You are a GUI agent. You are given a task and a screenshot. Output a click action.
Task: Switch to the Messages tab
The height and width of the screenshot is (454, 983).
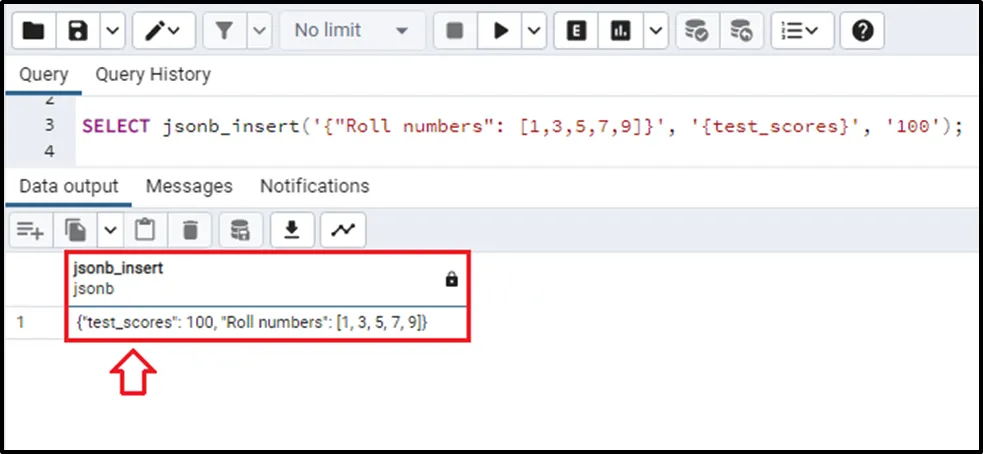[189, 186]
